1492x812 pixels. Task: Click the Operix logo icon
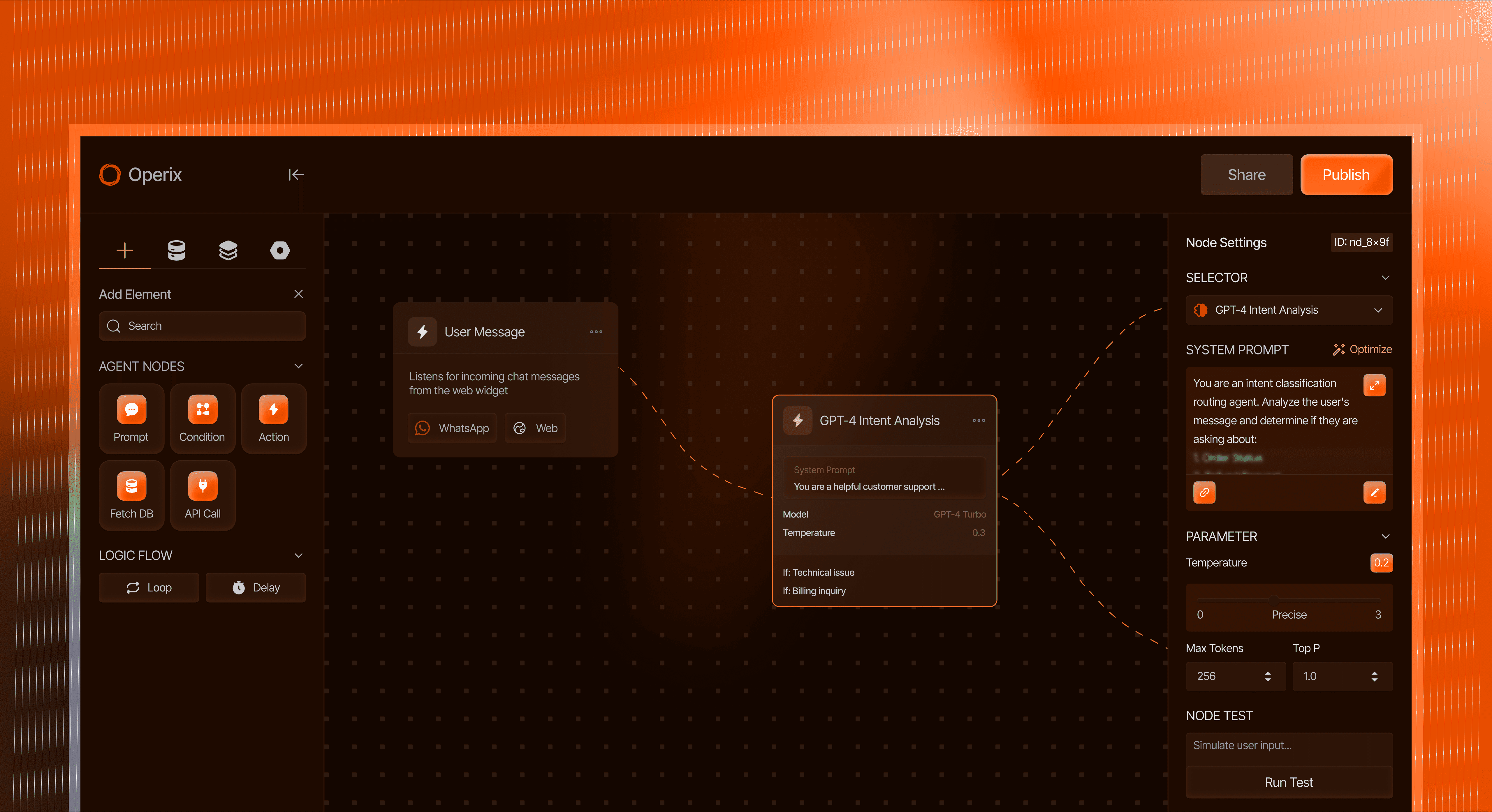(110, 175)
